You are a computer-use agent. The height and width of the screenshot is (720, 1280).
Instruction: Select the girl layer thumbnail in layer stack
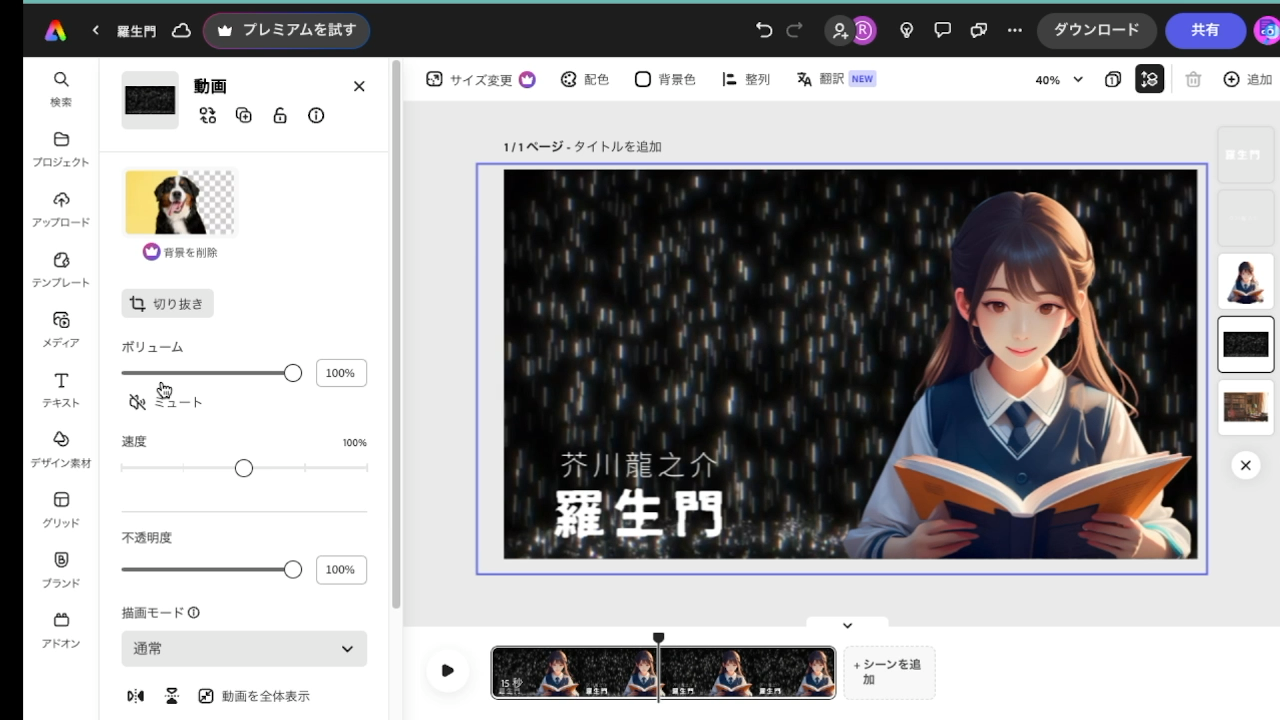coord(1245,282)
